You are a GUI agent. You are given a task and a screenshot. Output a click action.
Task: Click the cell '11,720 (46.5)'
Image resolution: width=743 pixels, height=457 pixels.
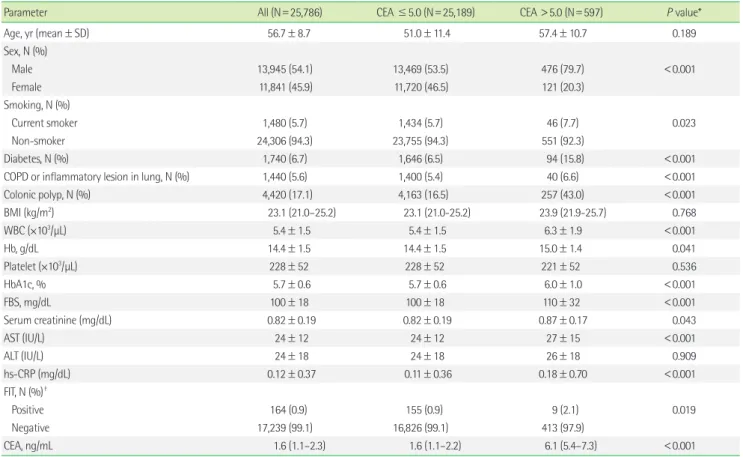pos(421,87)
